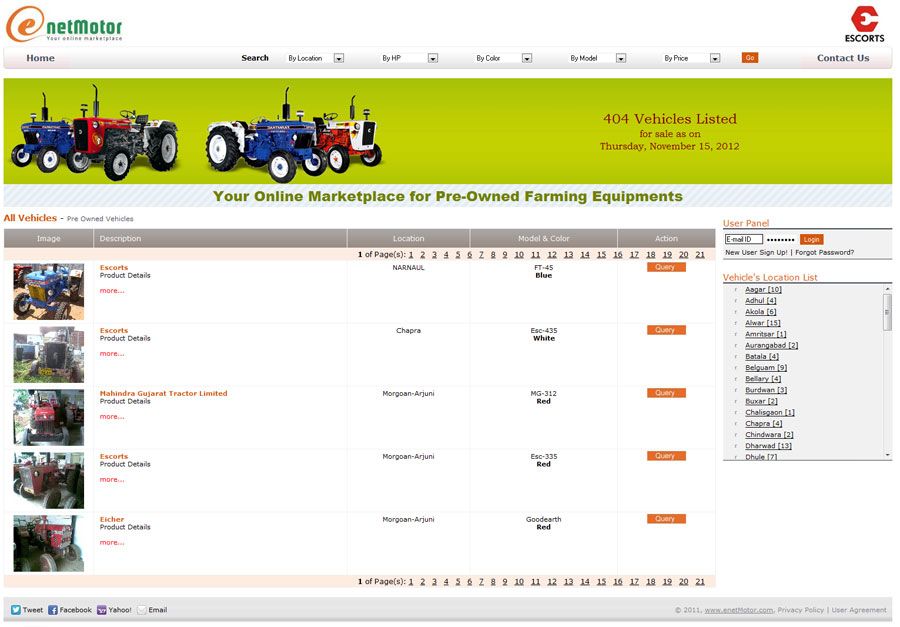Select Burdwan [3] location
Screen dimensions: 900x627
click(x=766, y=390)
